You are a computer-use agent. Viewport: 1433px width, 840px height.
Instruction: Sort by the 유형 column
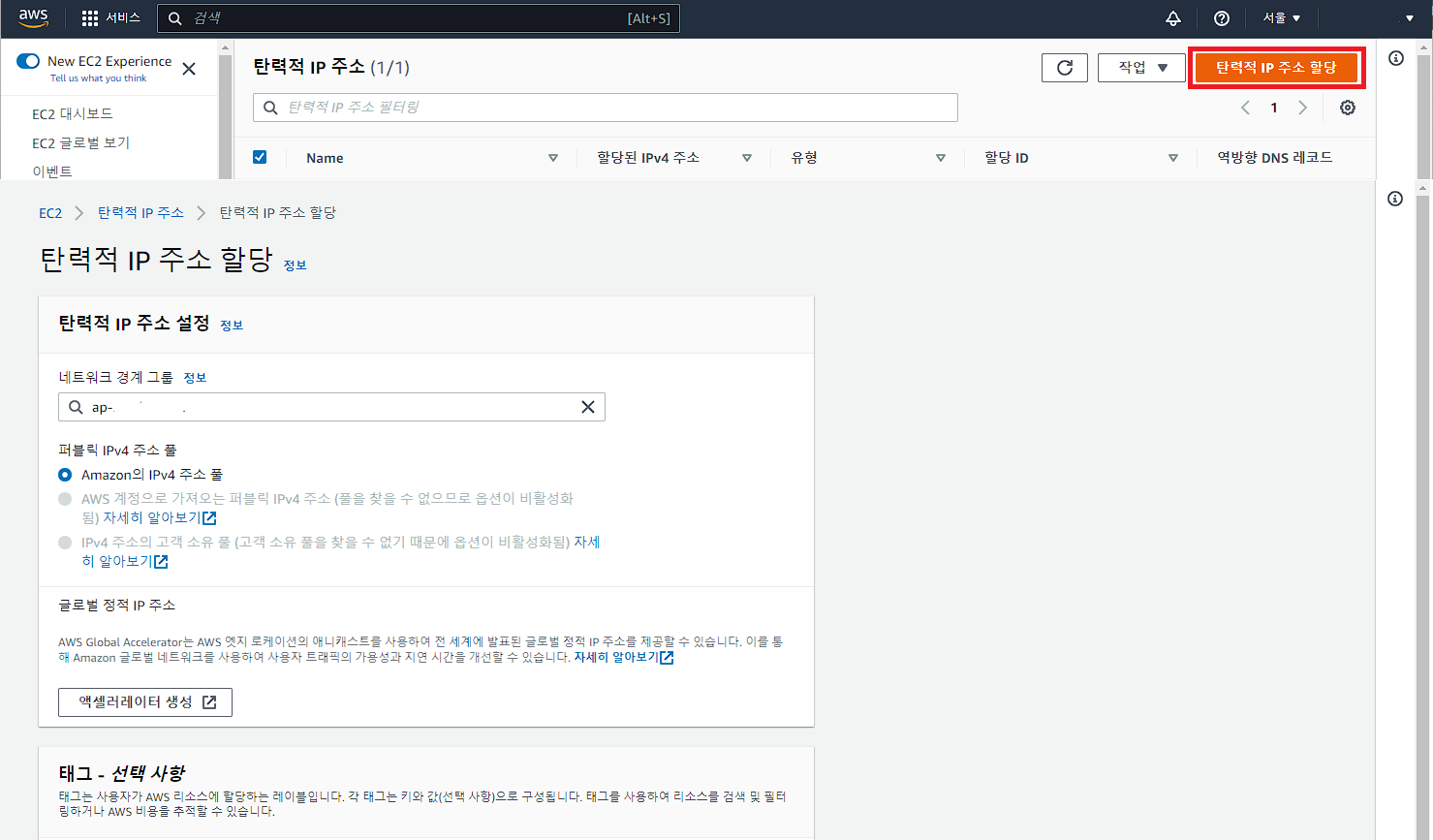pos(941,158)
